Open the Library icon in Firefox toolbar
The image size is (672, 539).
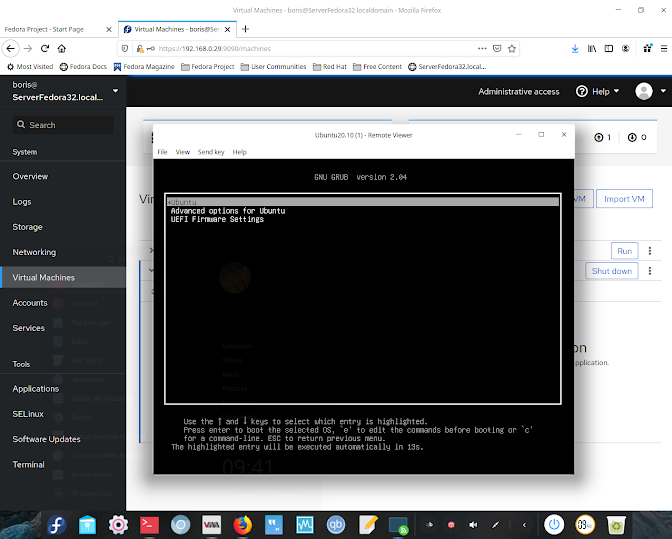click(592, 48)
